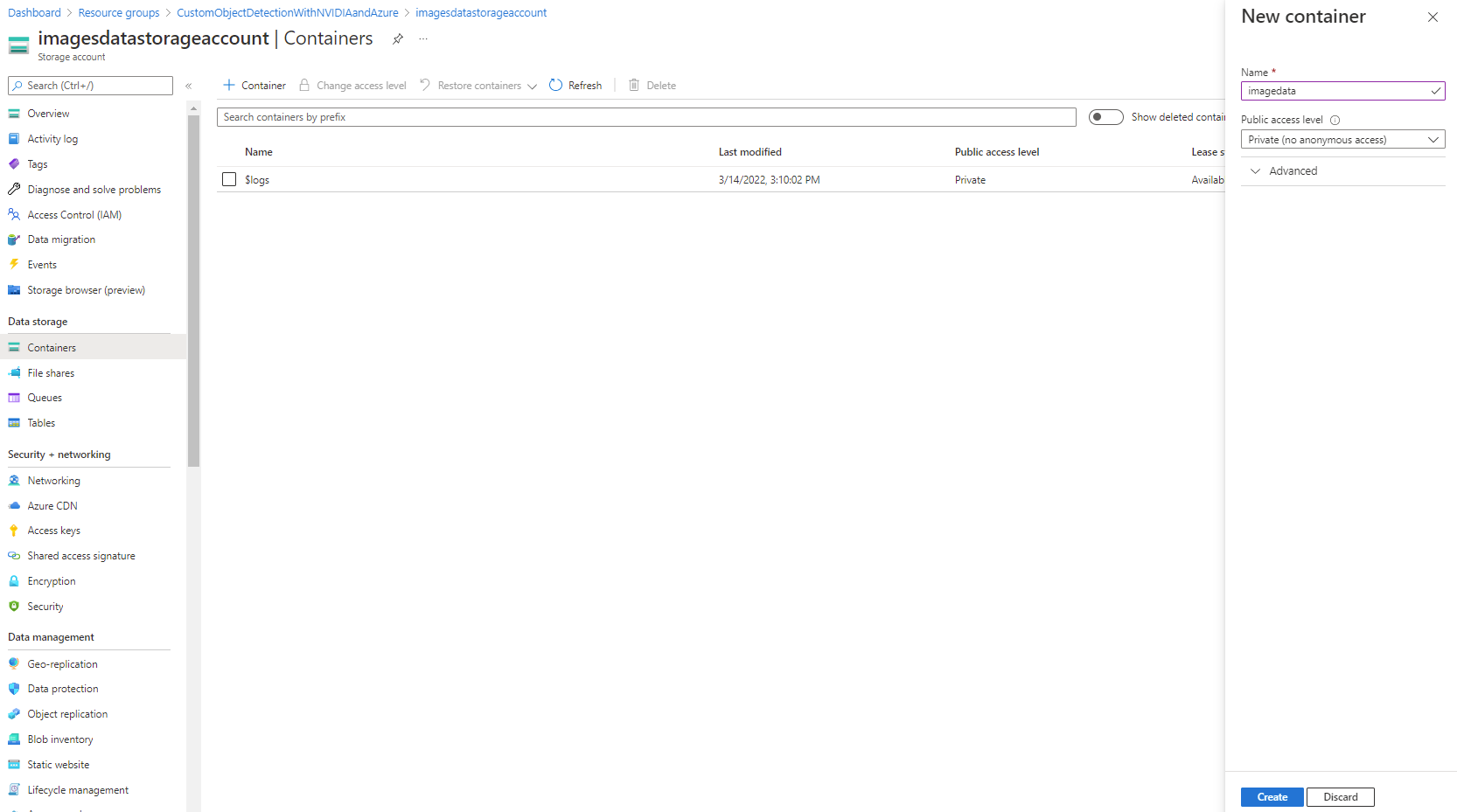Toggle Show deleted containers switch
This screenshot has height=812, width=1457.
tap(1105, 117)
